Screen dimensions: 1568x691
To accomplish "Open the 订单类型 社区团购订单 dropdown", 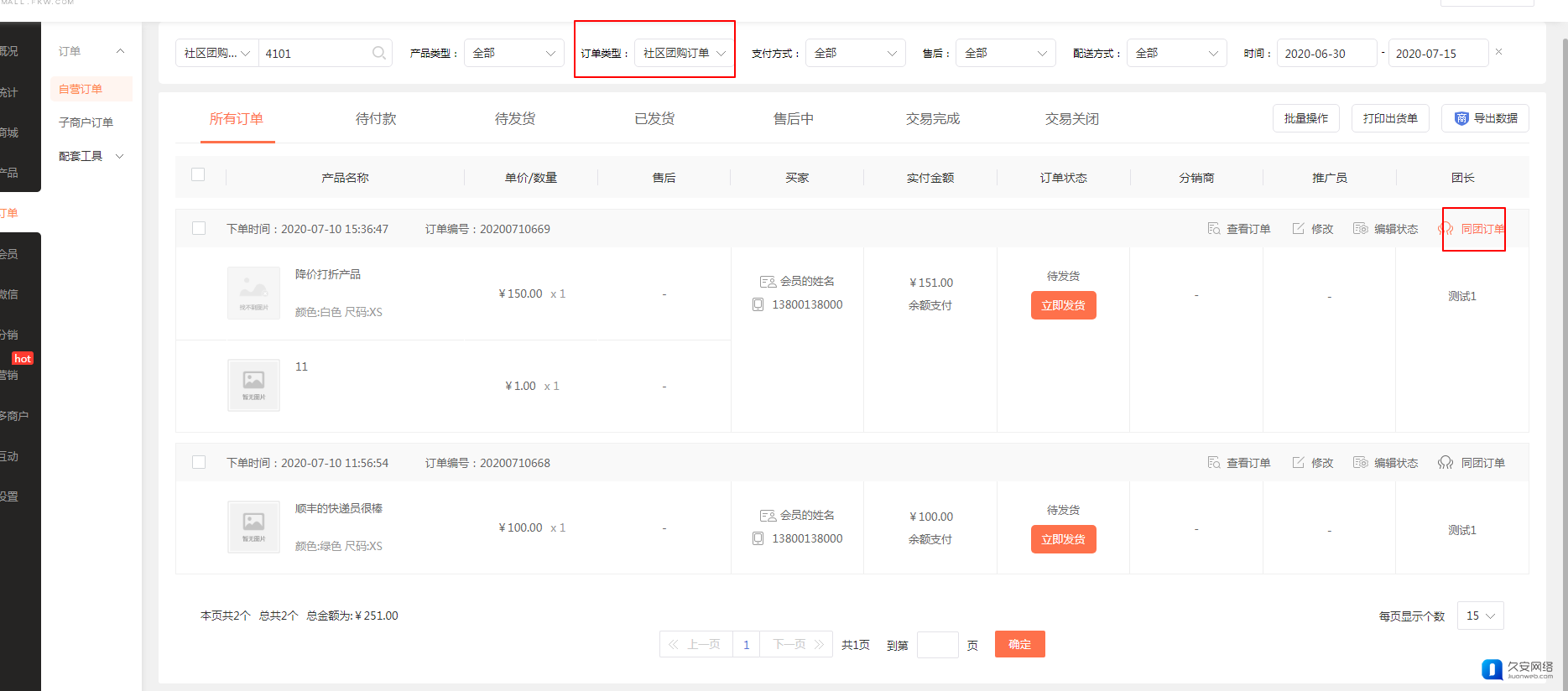I will pyautogui.click(x=685, y=53).
